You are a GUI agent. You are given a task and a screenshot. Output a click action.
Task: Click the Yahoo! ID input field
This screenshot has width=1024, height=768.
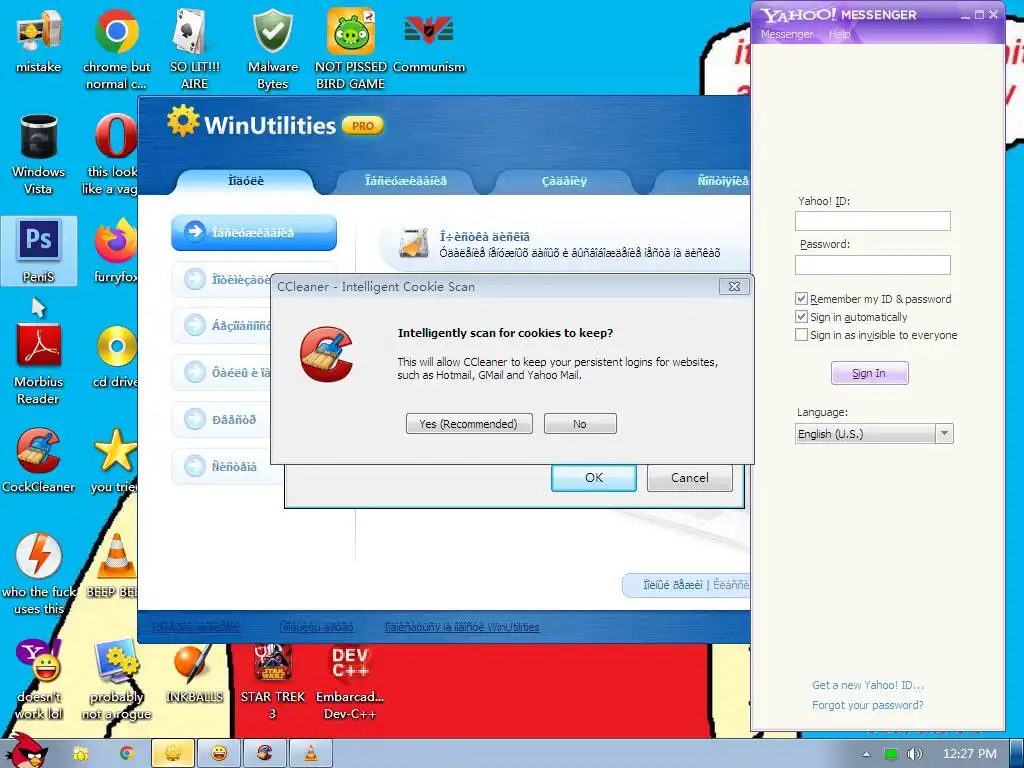[x=872, y=221]
